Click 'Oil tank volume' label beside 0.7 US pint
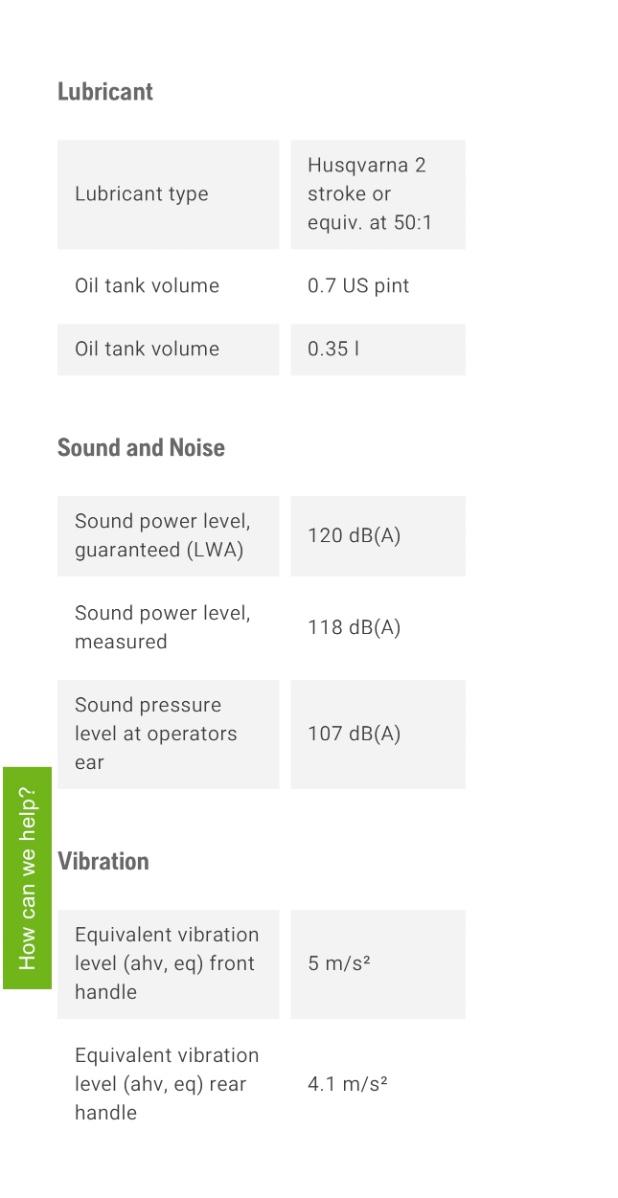The image size is (618, 1198). pos(147,286)
